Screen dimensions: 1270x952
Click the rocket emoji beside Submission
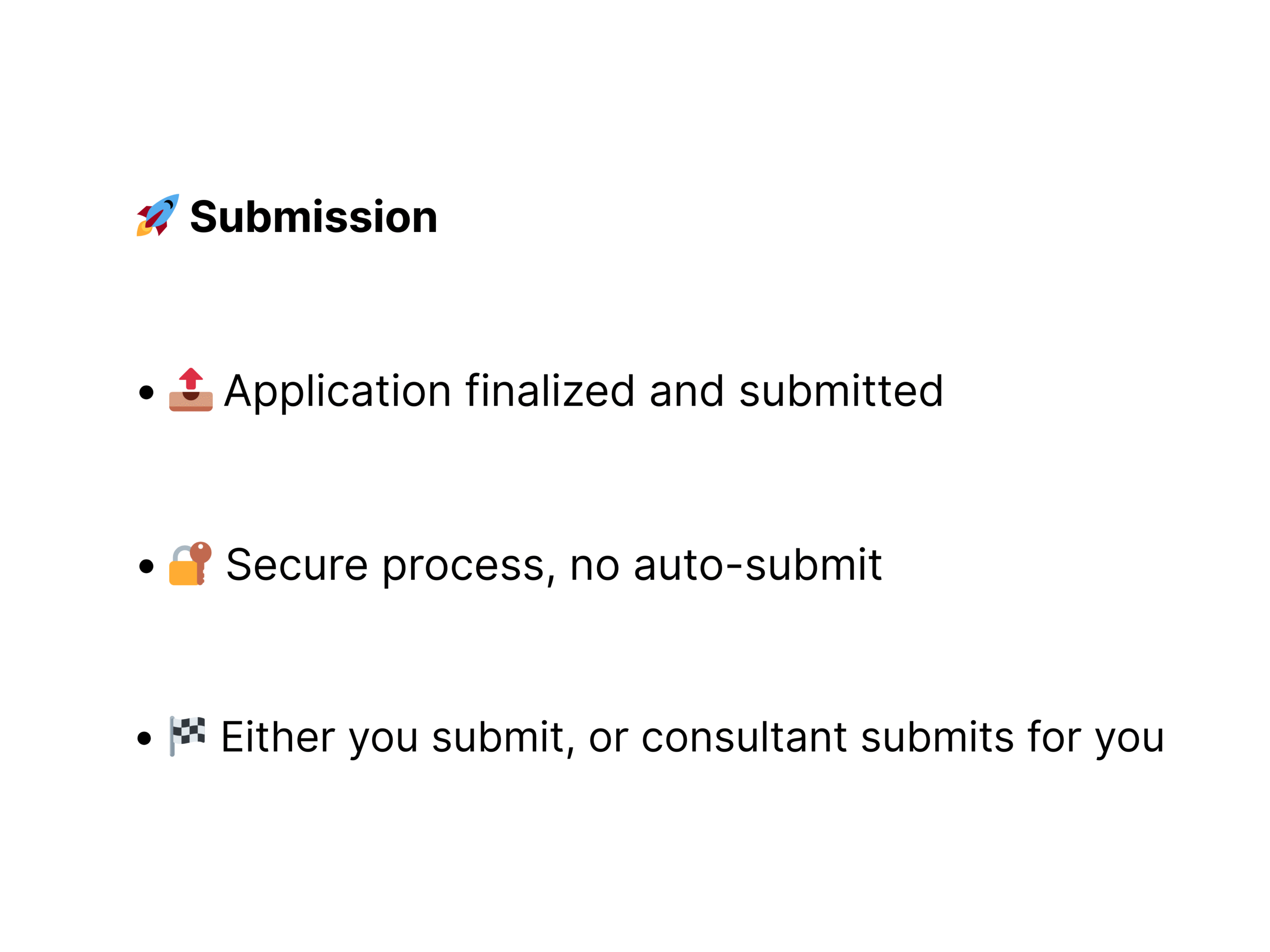158,215
